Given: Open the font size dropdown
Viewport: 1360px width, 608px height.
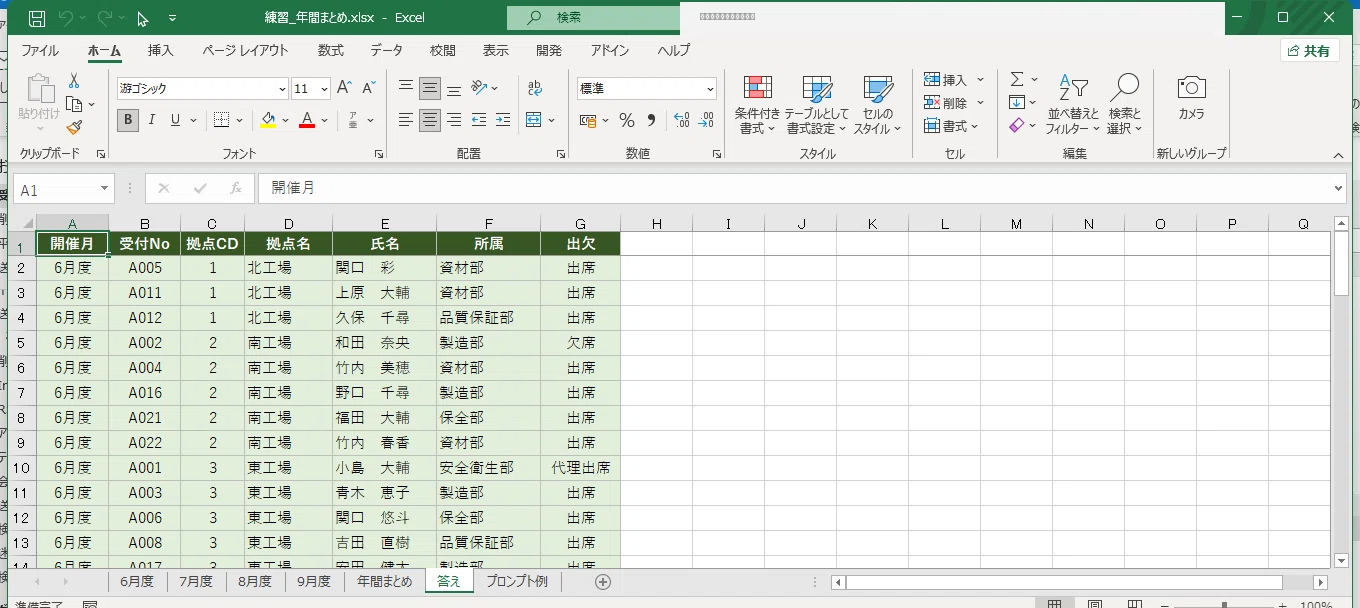Looking at the screenshot, I should click(x=325, y=89).
